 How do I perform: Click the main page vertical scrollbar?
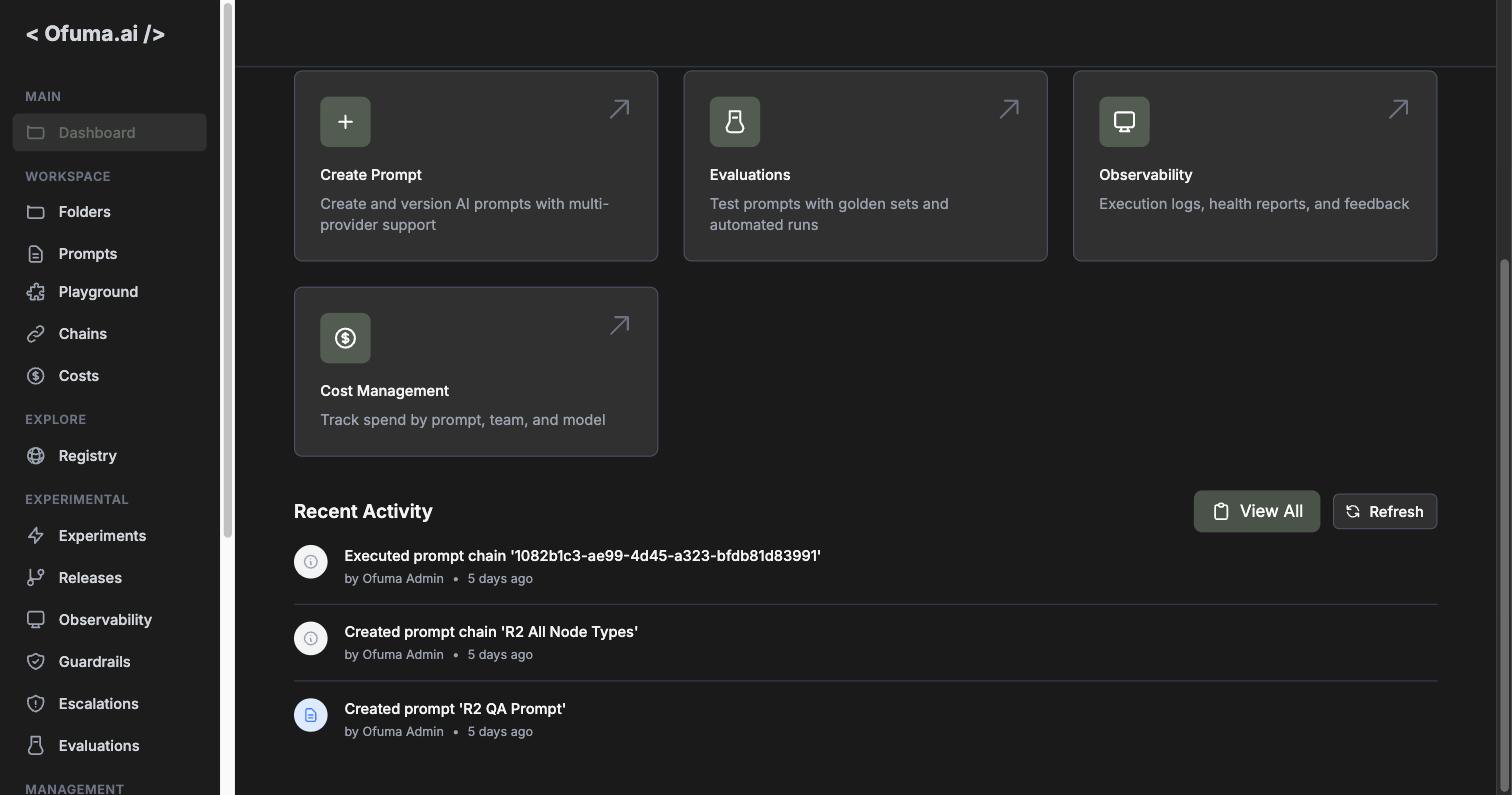pos(1505,524)
